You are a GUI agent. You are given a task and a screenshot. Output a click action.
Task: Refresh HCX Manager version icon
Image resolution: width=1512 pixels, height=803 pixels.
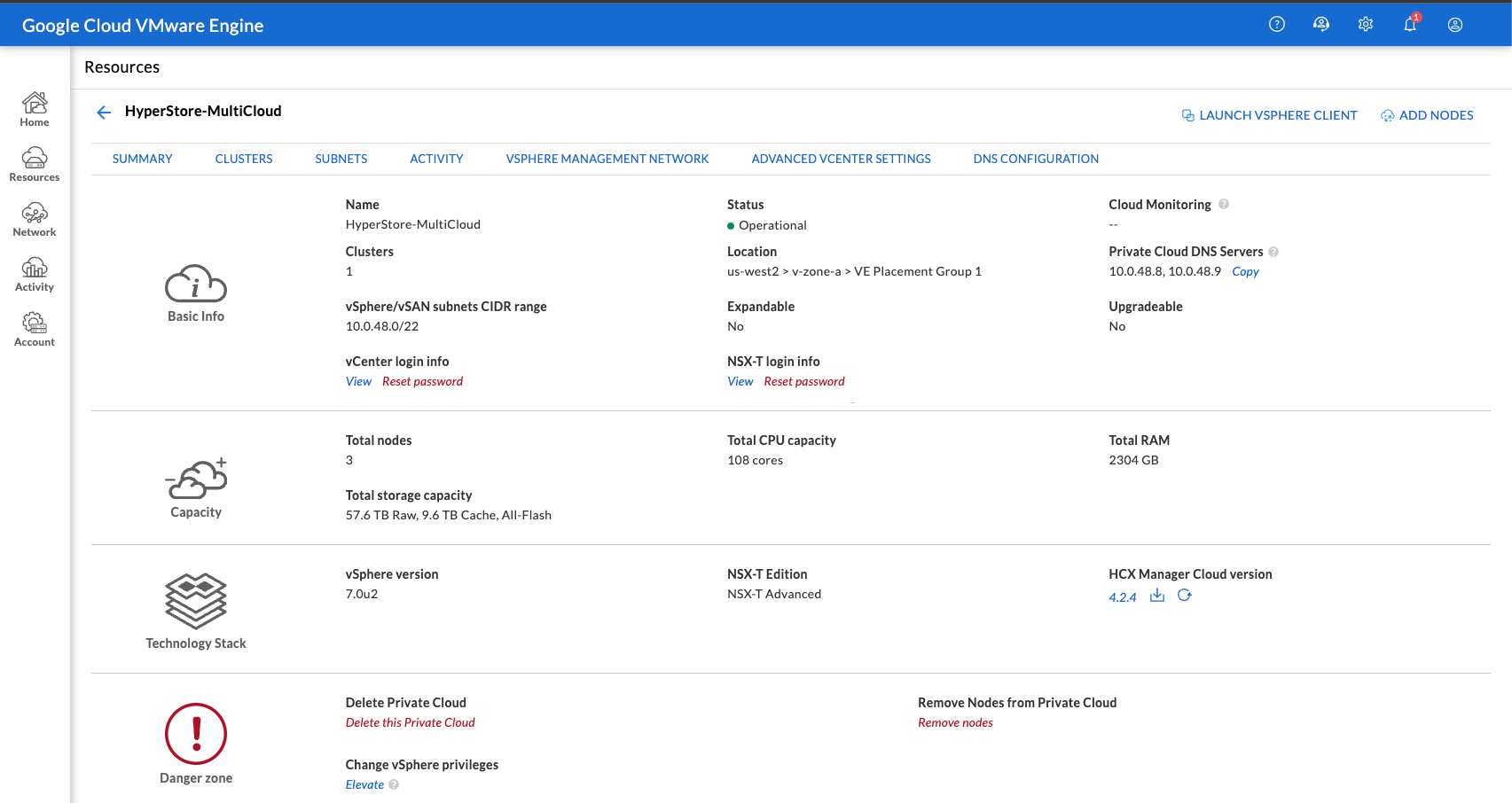(1185, 596)
